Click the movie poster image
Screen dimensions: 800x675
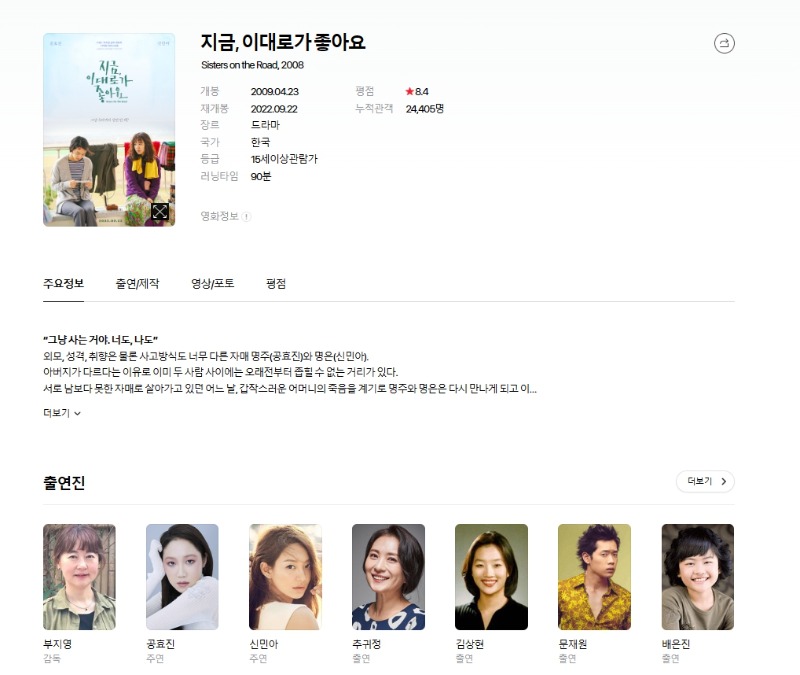[x=109, y=130]
